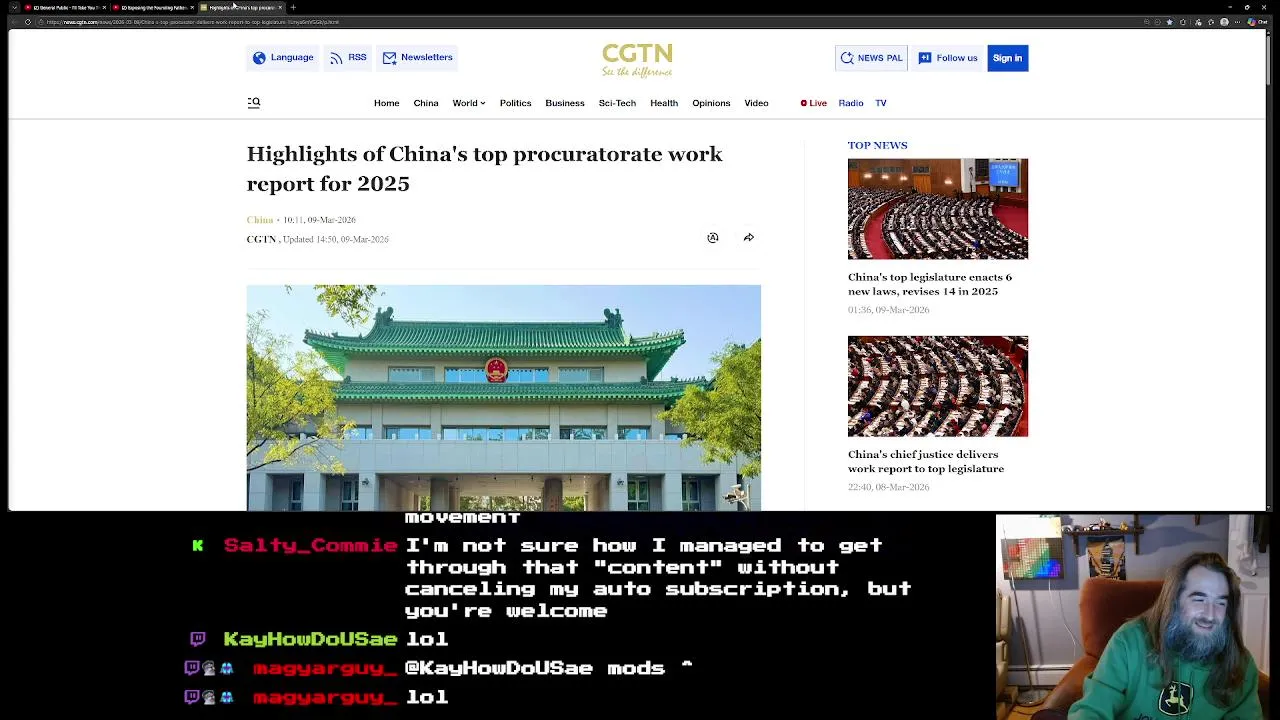Click the RSS feed icon
Viewport: 1280px width, 720px height.
pyautogui.click(x=336, y=58)
